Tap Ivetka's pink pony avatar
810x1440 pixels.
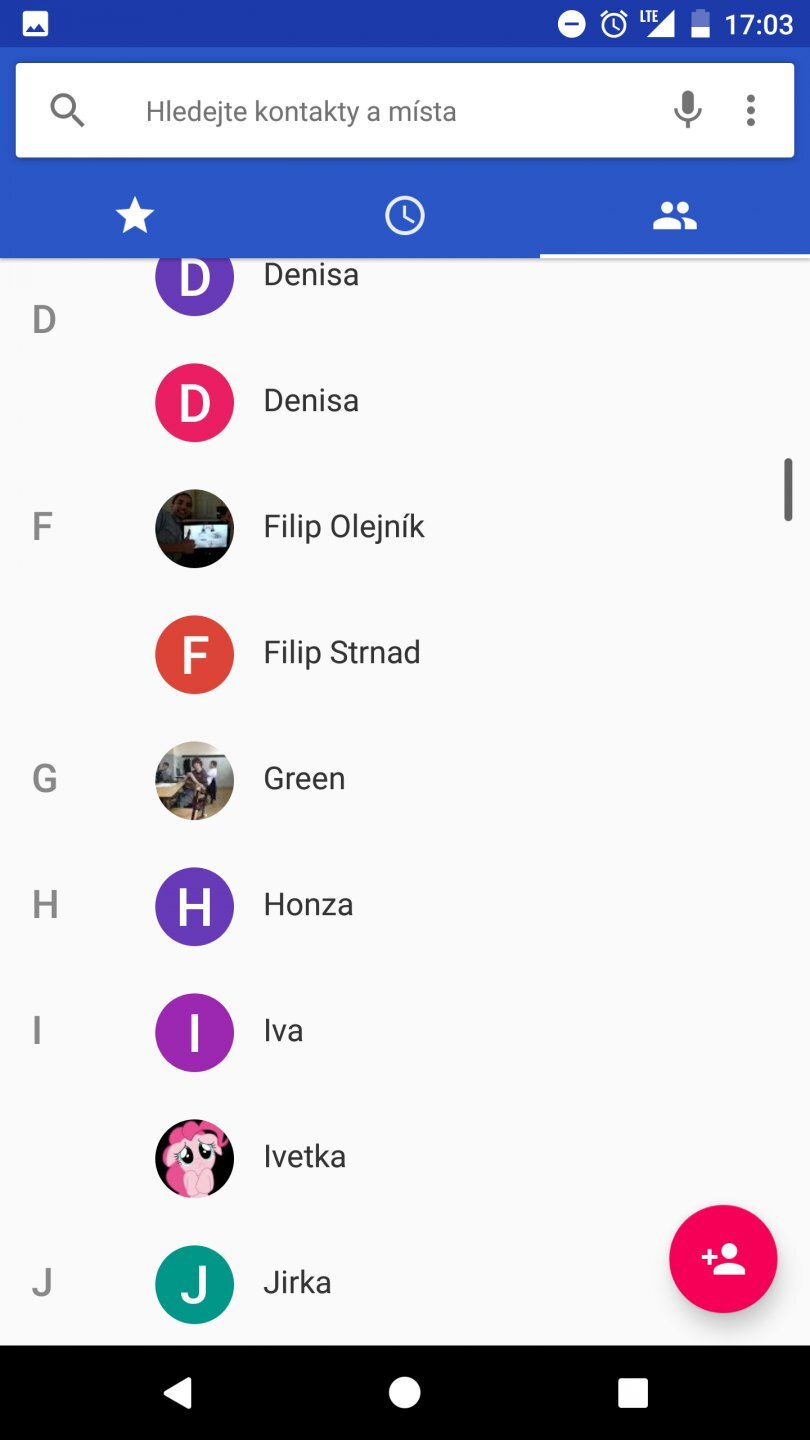click(x=194, y=1158)
